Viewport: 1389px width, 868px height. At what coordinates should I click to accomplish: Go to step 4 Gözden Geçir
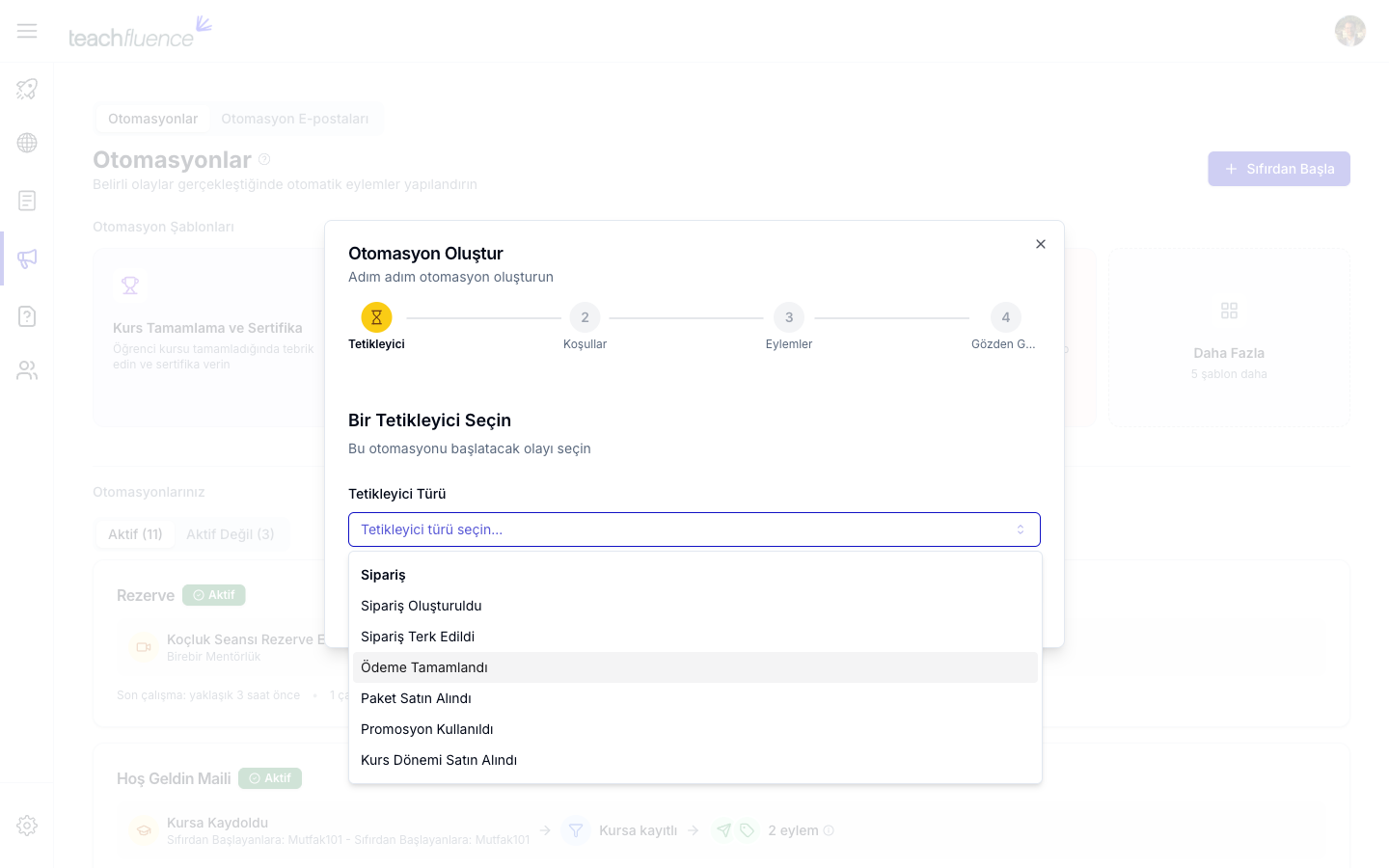[1006, 317]
